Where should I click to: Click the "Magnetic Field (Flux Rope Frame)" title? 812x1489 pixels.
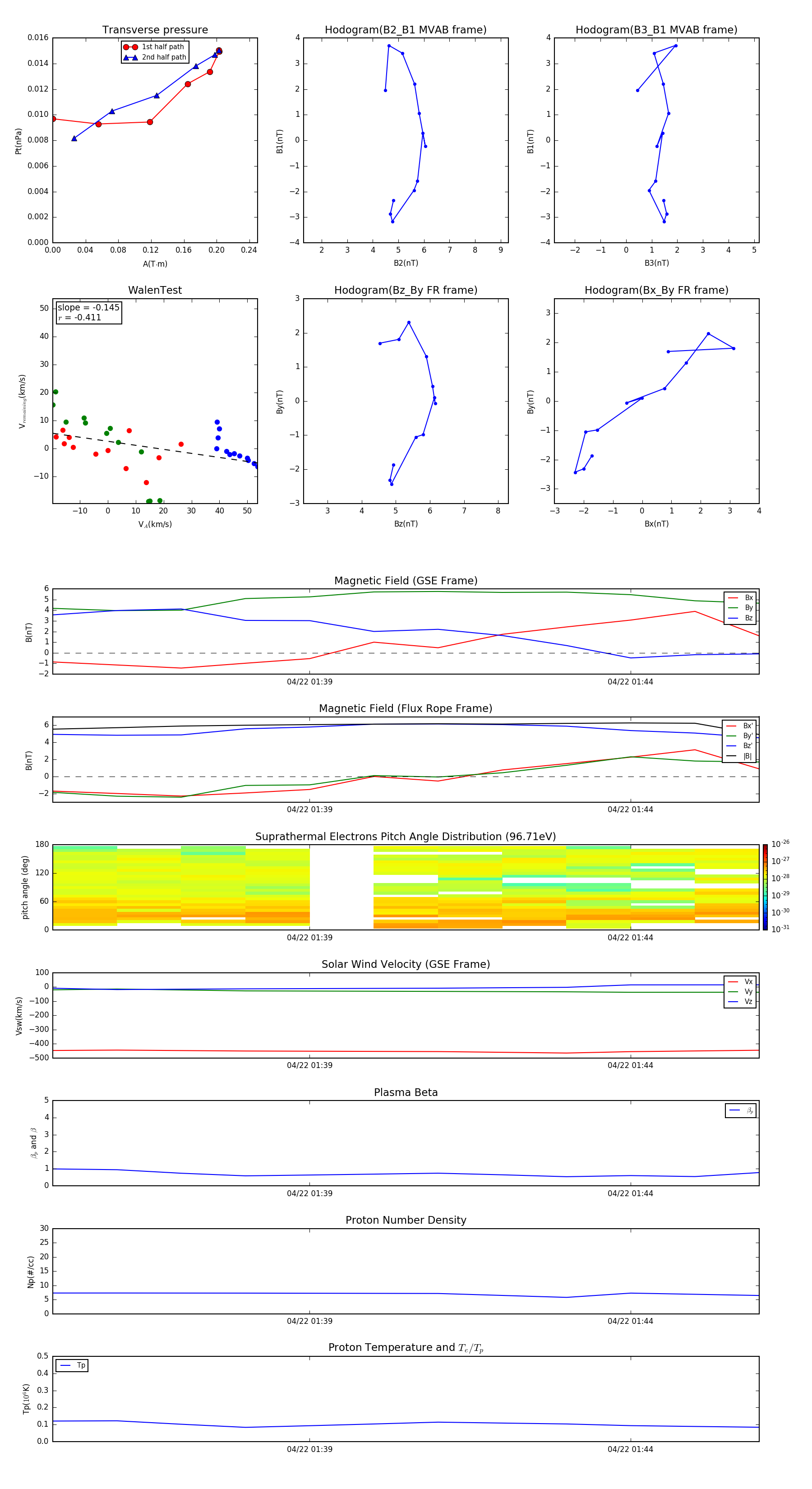(406, 709)
